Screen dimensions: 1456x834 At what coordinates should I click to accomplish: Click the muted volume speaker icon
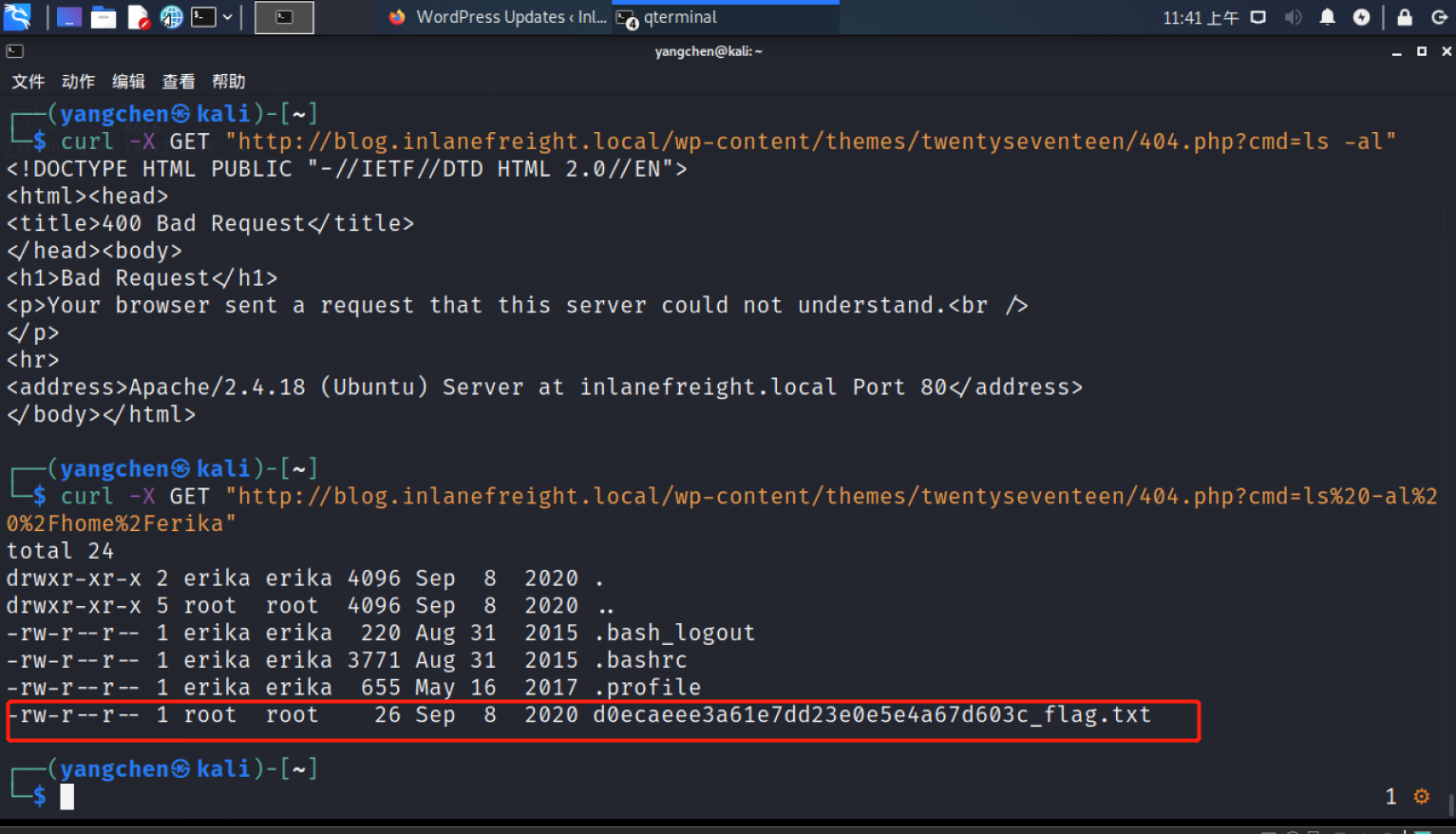(1293, 17)
